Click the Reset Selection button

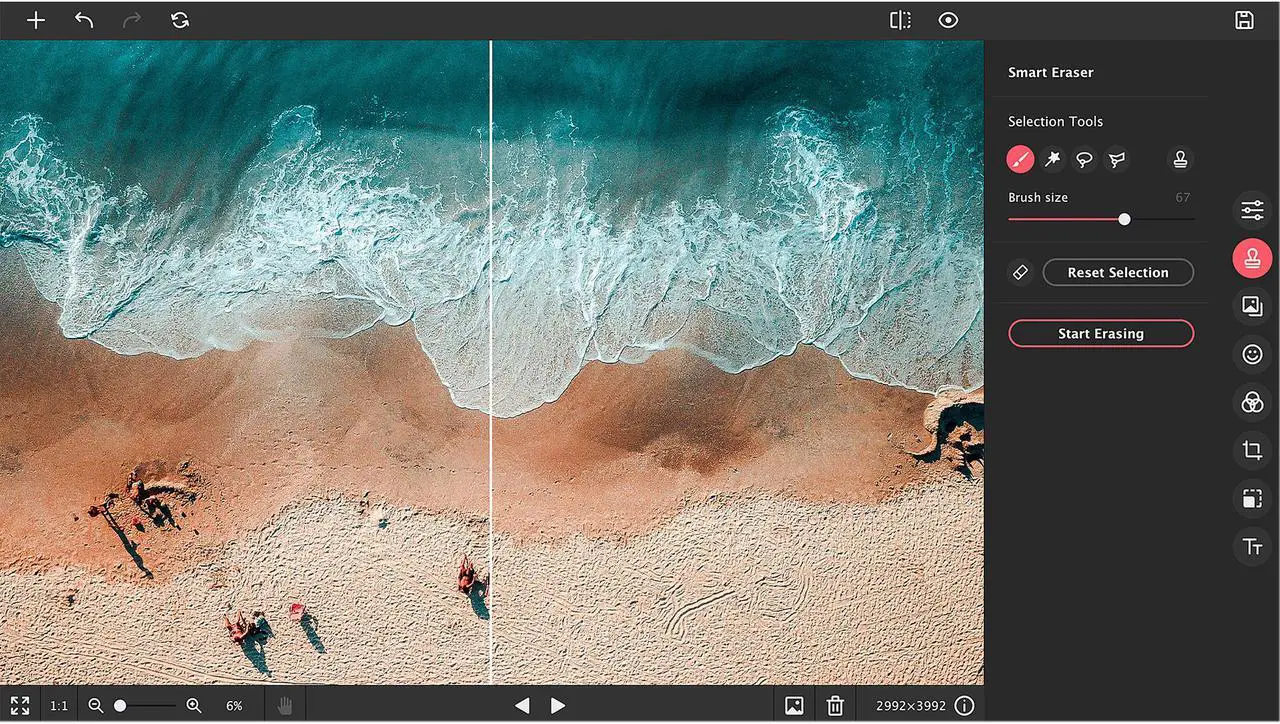(x=1117, y=272)
